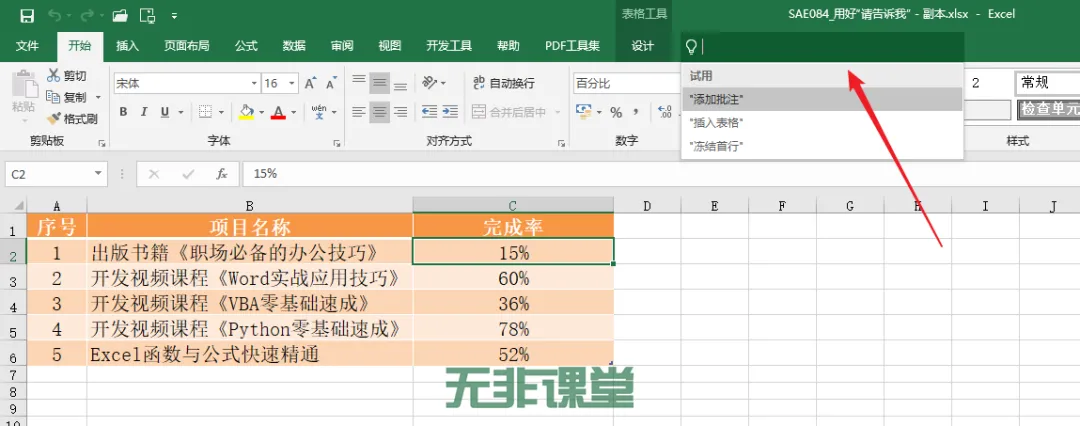Click the 剪切 (Cut) scissors button
Image resolution: width=1080 pixels, height=426 pixels.
[x=67, y=76]
